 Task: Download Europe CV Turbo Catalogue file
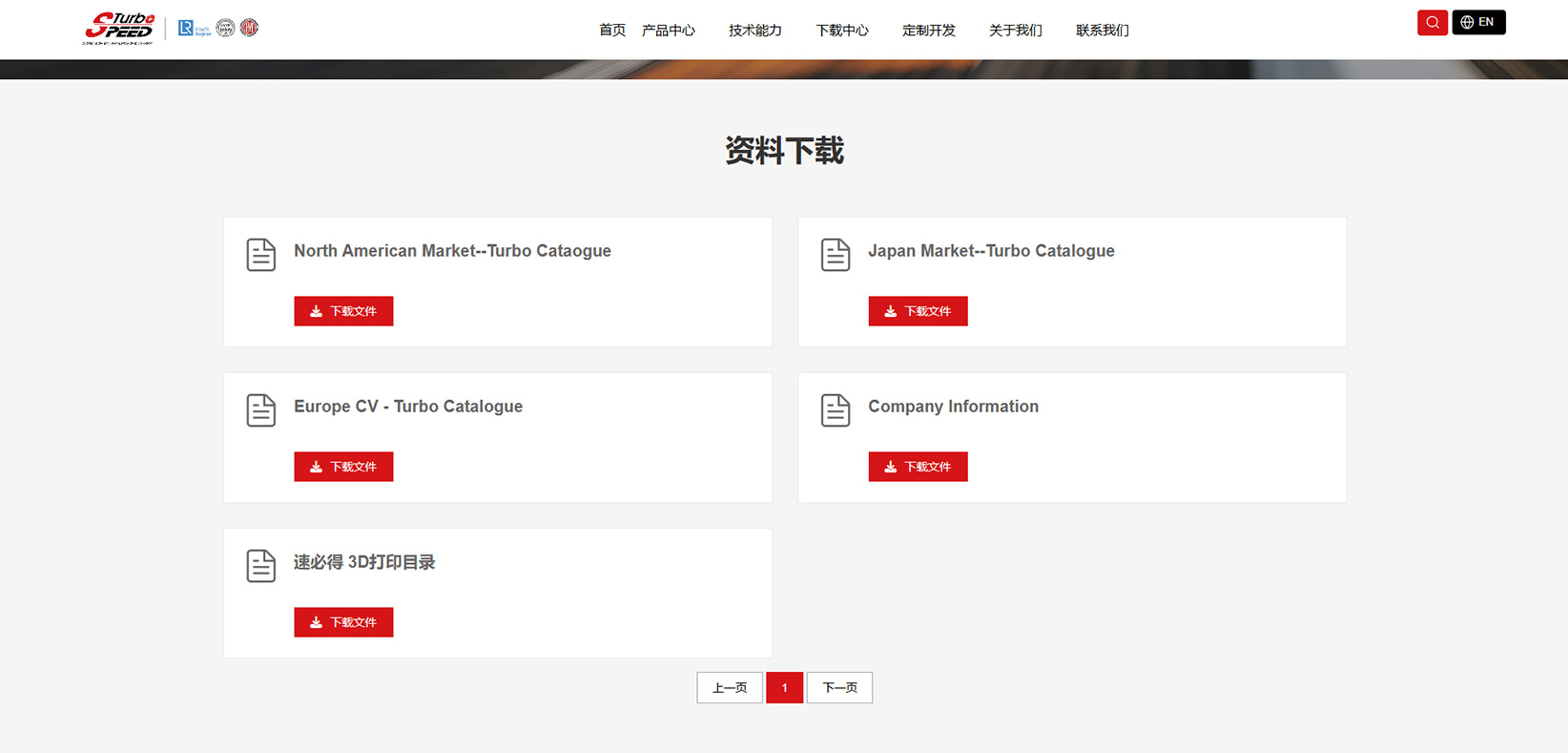pos(343,467)
